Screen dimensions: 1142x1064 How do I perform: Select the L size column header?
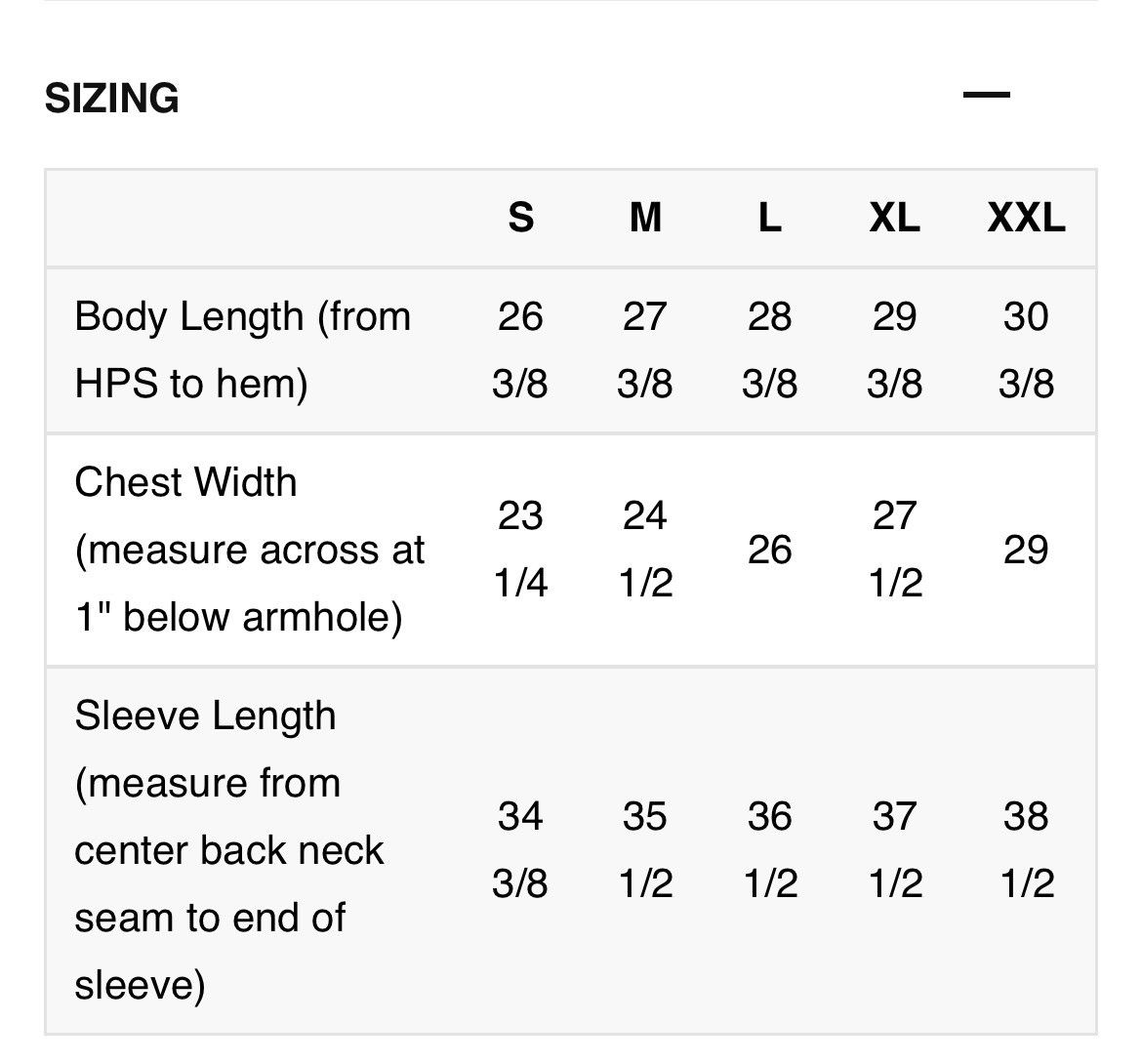tap(770, 217)
